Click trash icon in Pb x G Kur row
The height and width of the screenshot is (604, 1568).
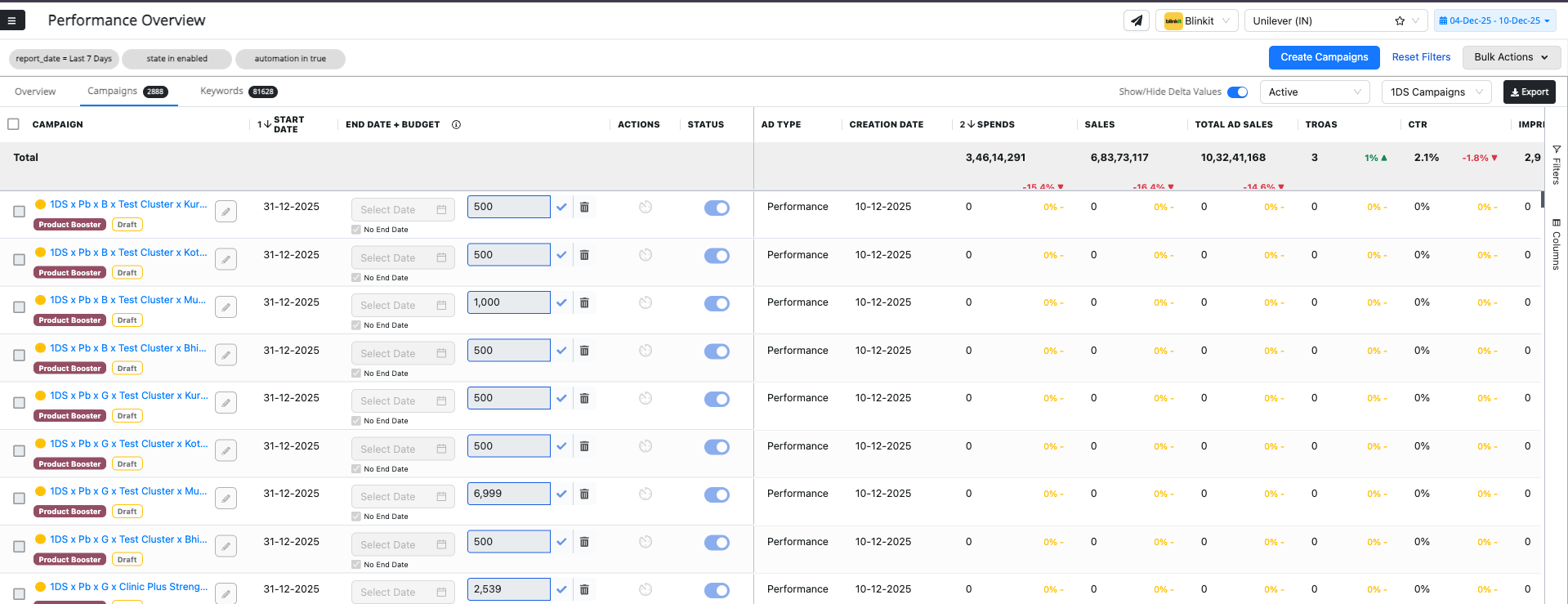(x=584, y=398)
